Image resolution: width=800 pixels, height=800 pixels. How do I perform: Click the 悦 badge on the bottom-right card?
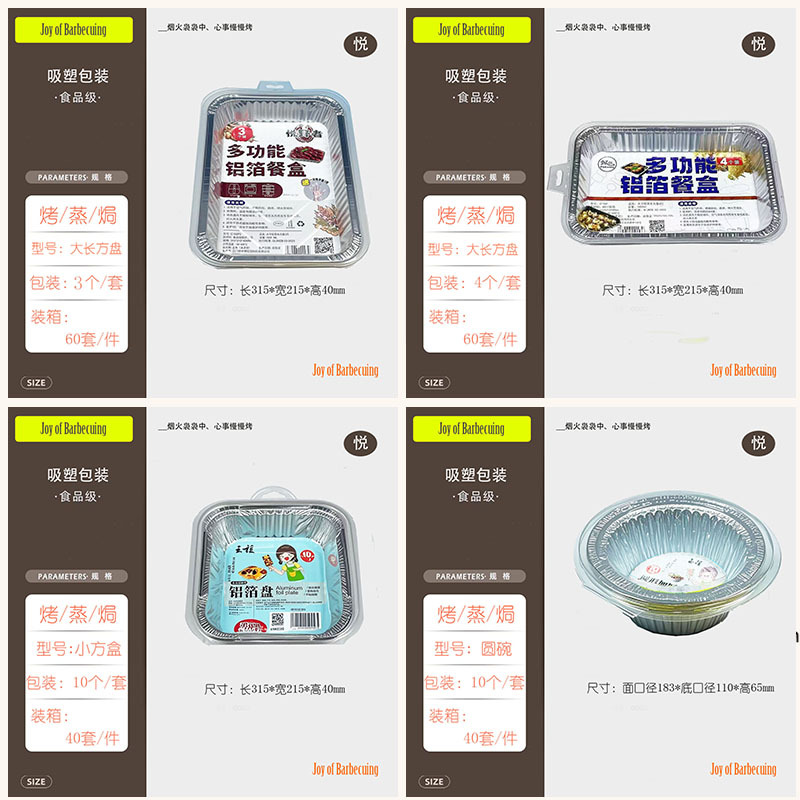point(758,443)
